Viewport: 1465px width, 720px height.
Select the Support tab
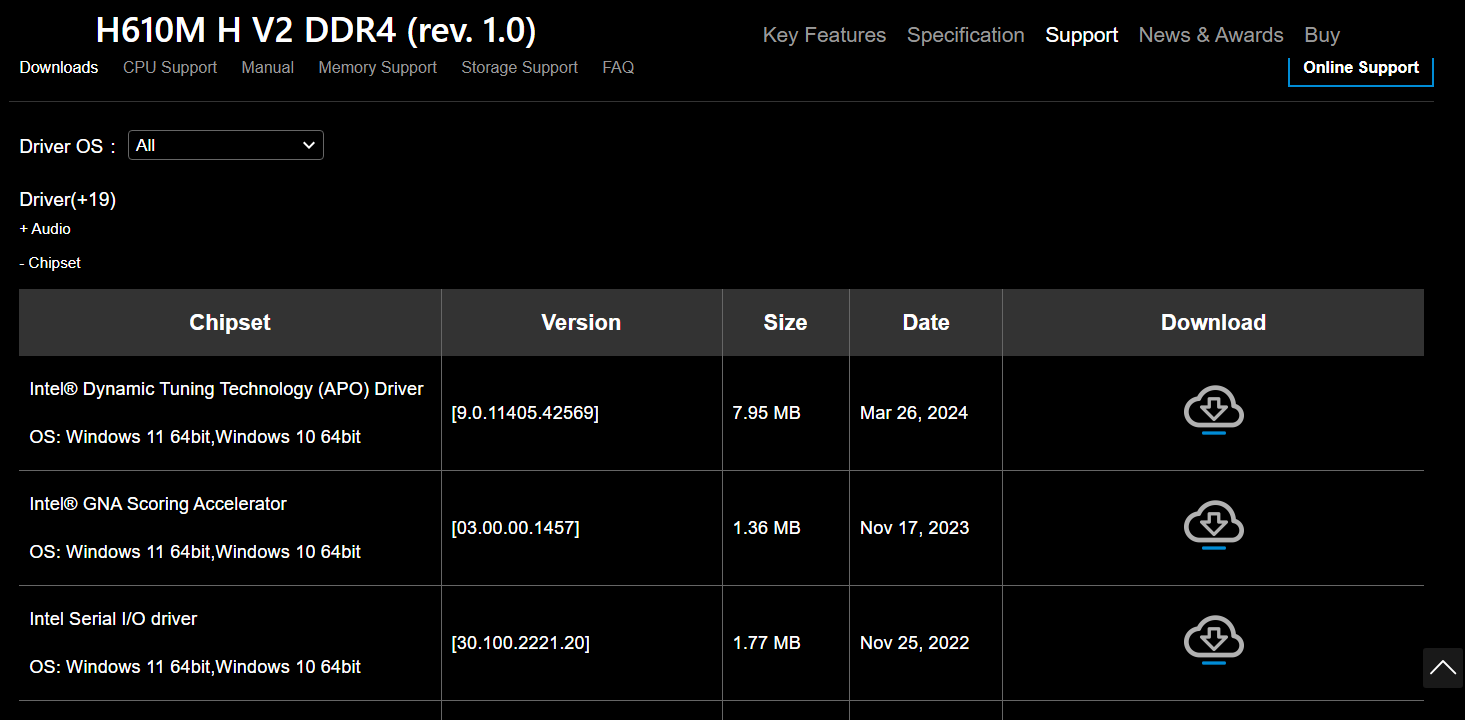(1082, 35)
